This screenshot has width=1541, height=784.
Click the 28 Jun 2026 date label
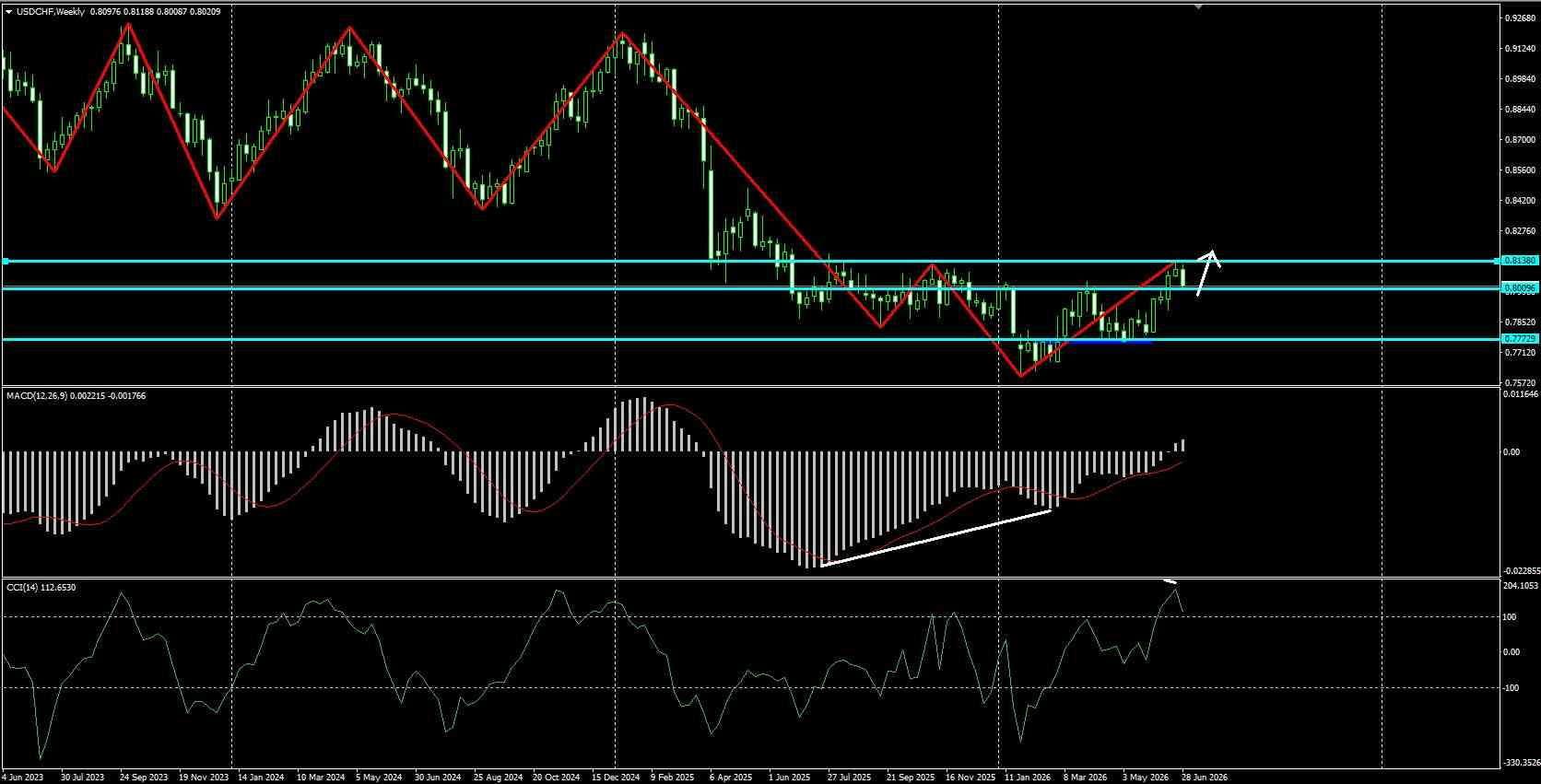[1205, 777]
